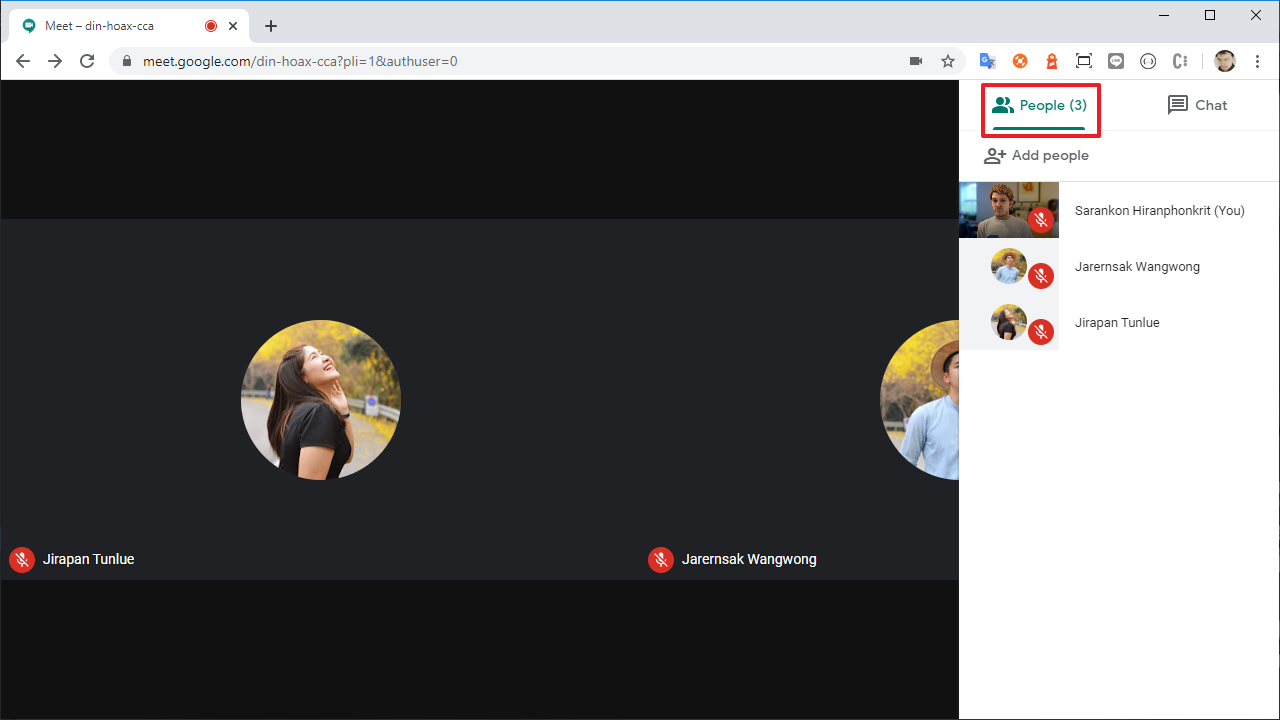Bookmark this page with the star icon

948,61
